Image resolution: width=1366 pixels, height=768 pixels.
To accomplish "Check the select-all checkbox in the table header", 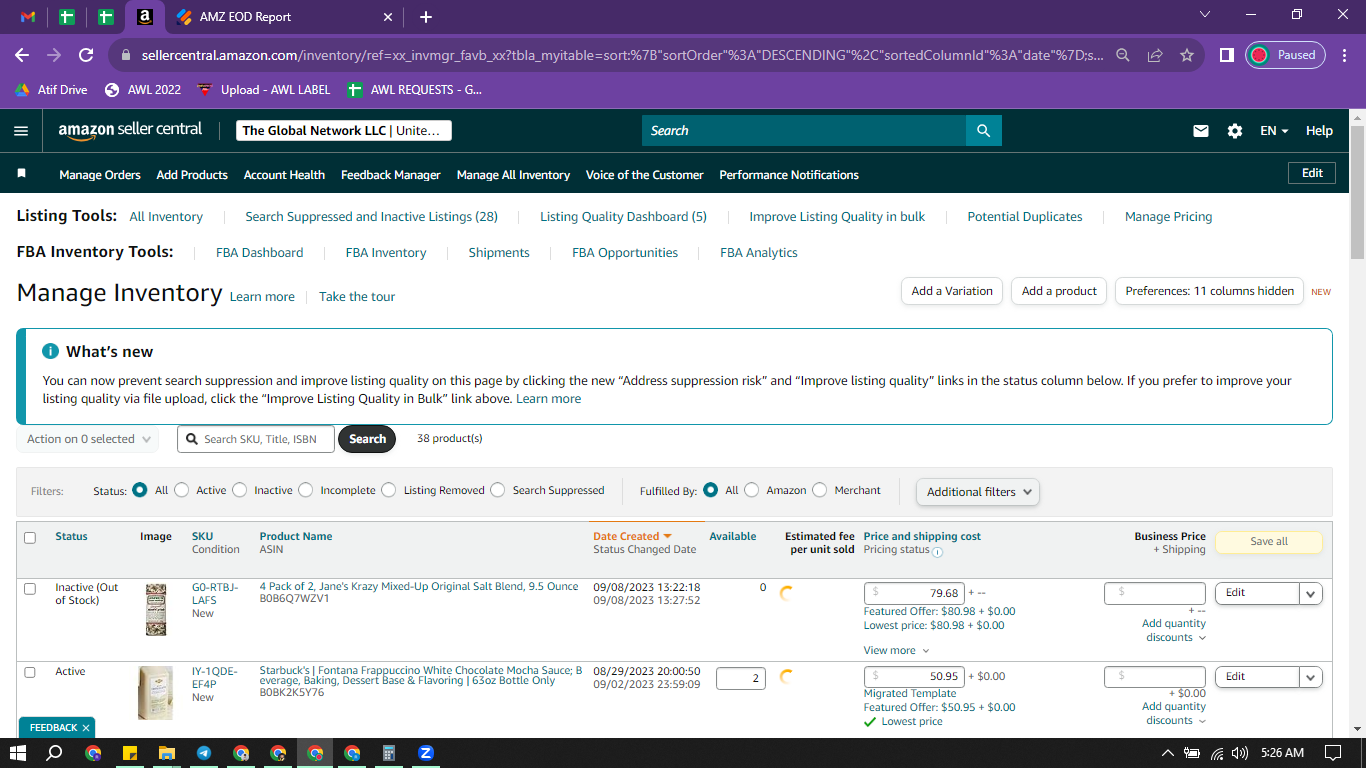I will pyautogui.click(x=30, y=538).
